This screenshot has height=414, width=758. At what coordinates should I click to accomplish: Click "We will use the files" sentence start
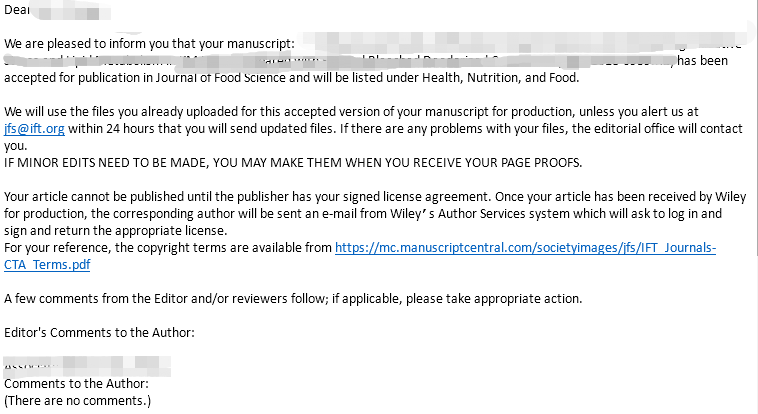click(x=70, y=110)
